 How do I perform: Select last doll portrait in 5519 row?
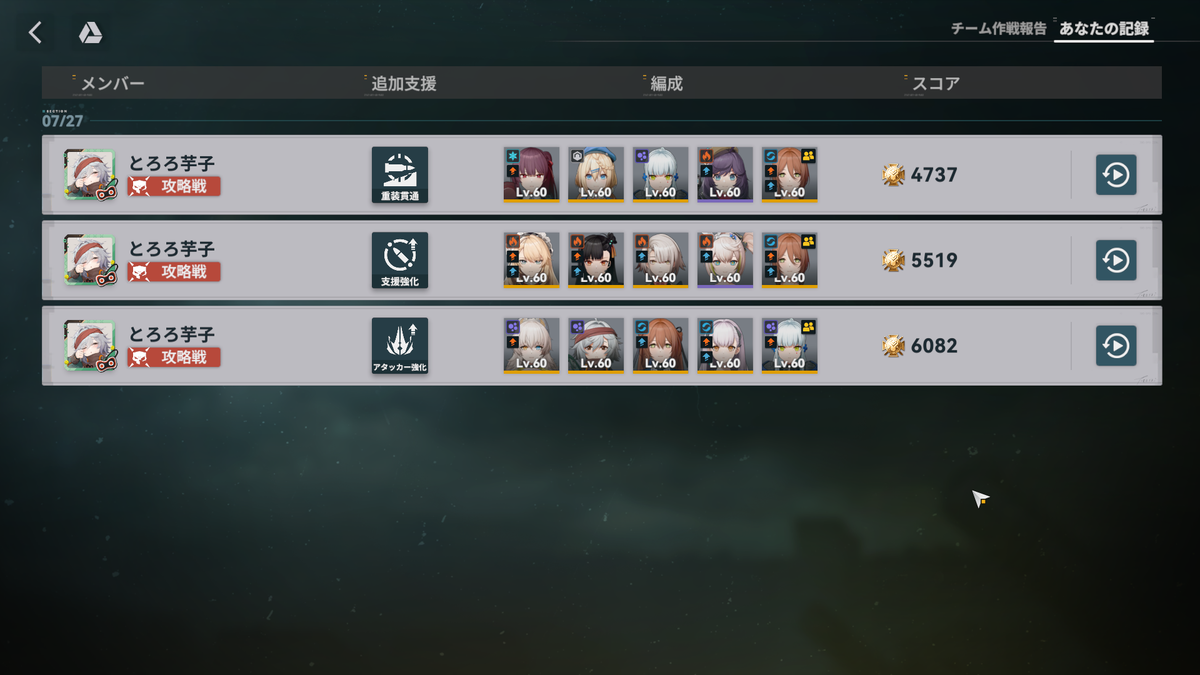coord(789,261)
